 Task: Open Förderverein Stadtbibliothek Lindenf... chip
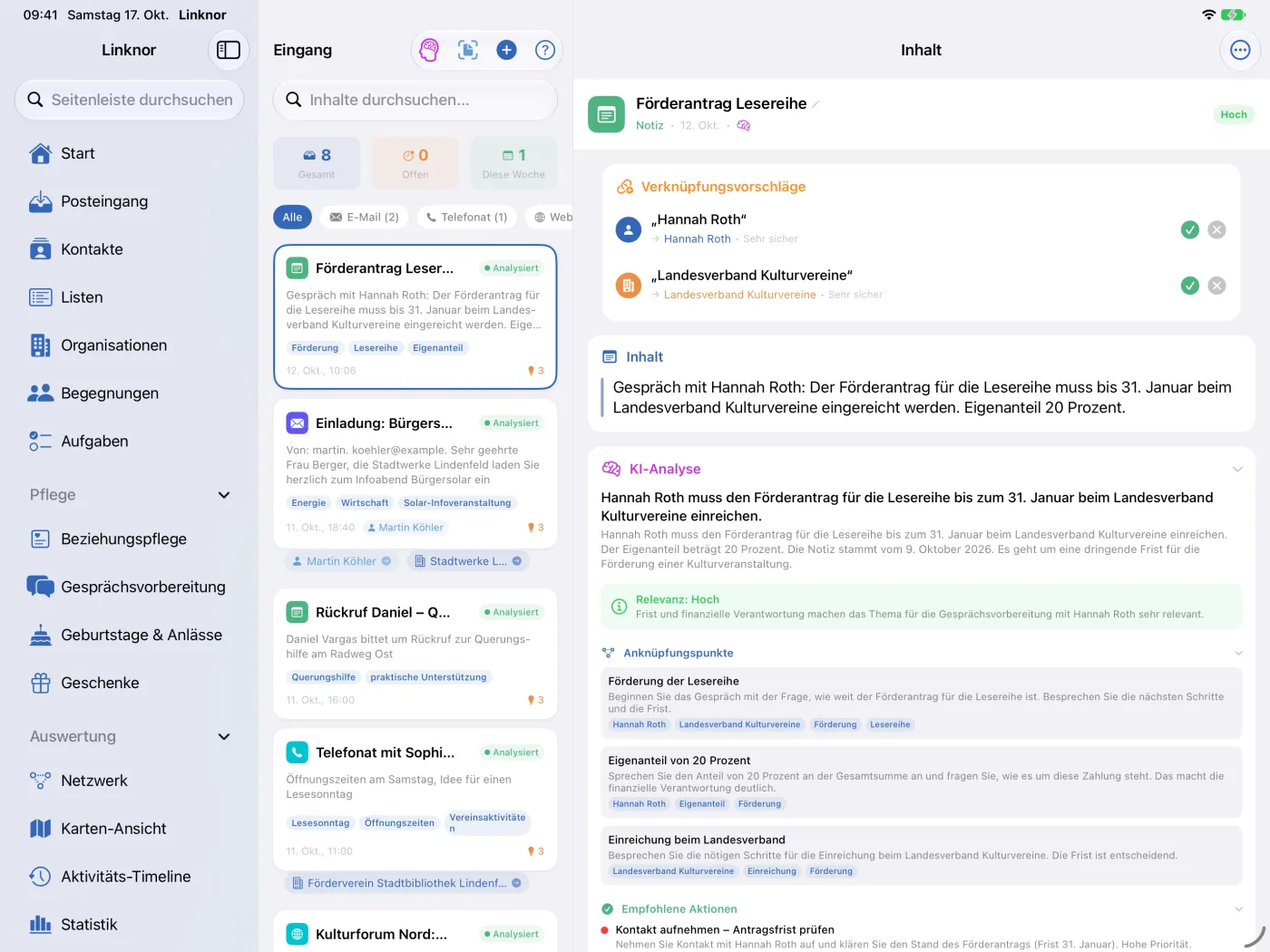click(x=406, y=883)
